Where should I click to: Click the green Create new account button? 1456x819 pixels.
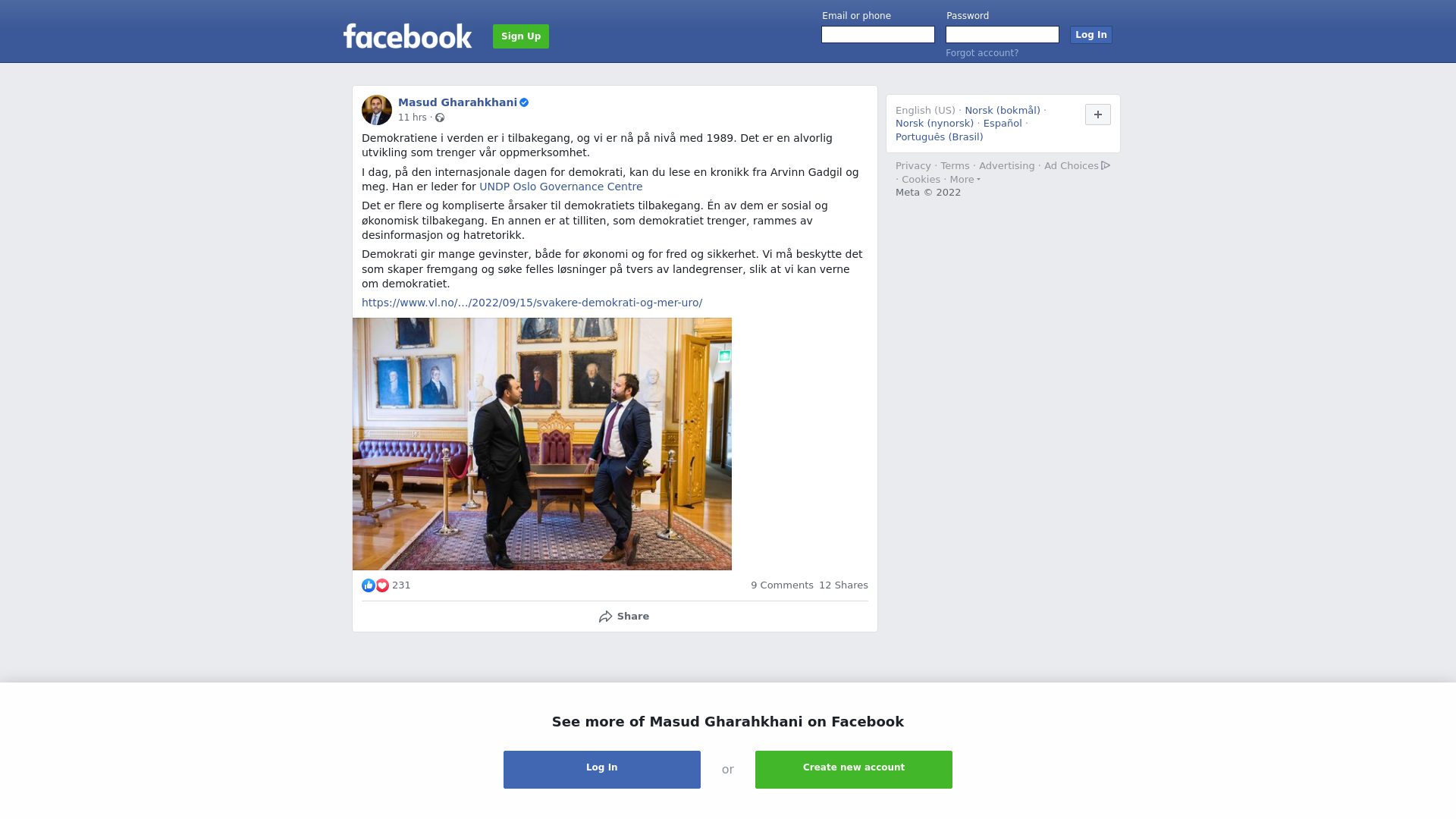click(854, 770)
